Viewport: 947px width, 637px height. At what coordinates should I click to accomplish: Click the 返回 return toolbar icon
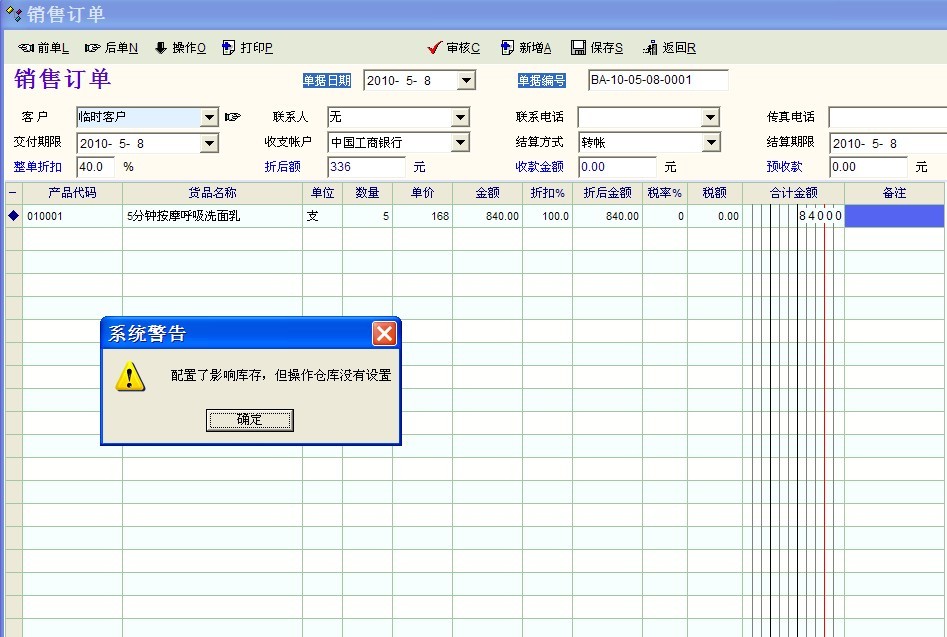point(651,48)
